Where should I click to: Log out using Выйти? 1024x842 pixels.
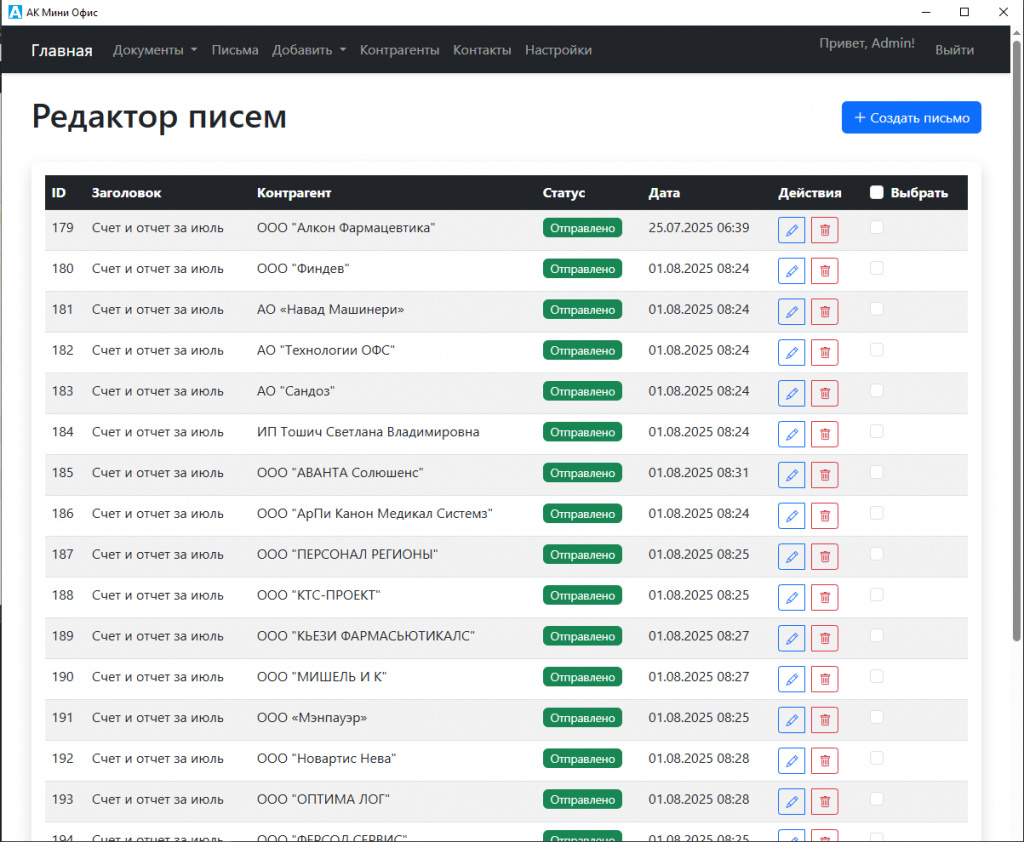[954, 50]
